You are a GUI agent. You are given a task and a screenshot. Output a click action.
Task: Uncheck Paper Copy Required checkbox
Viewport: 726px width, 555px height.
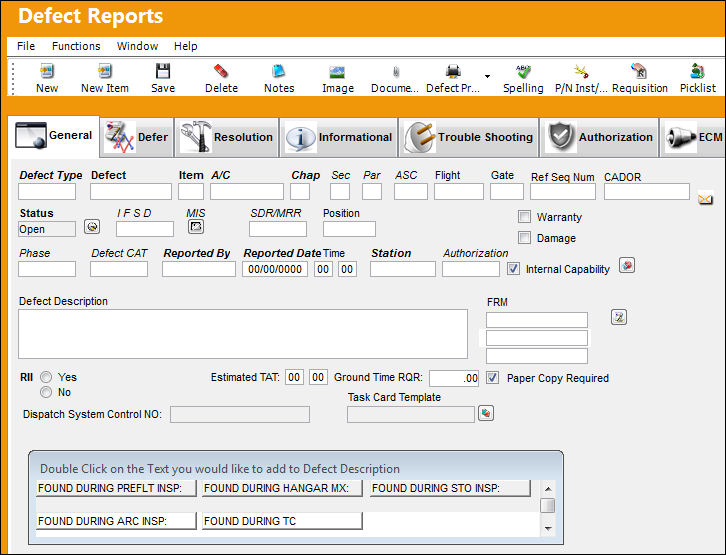[x=492, y=378]
